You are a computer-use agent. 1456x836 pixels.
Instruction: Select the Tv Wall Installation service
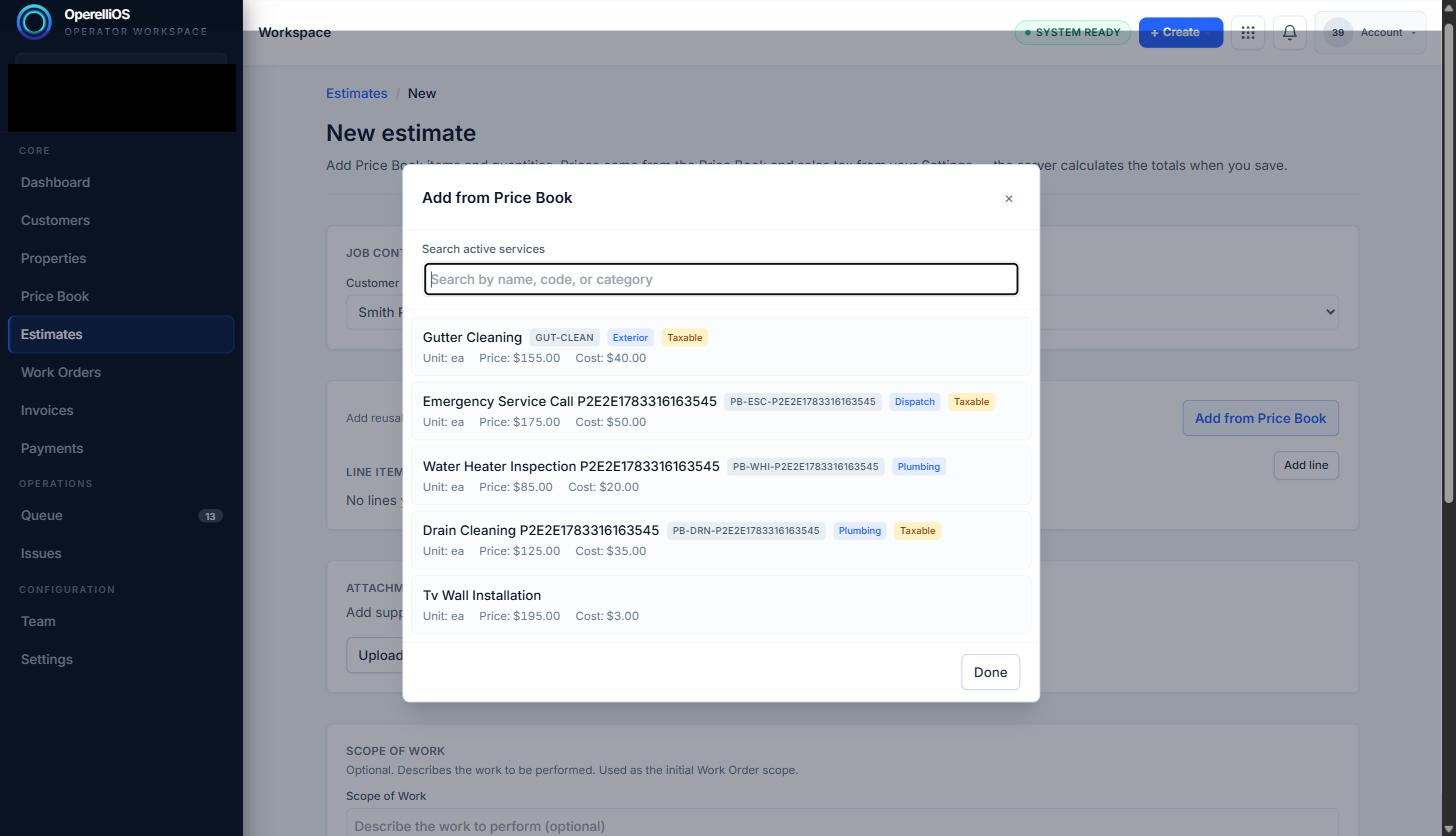(721, 605)
